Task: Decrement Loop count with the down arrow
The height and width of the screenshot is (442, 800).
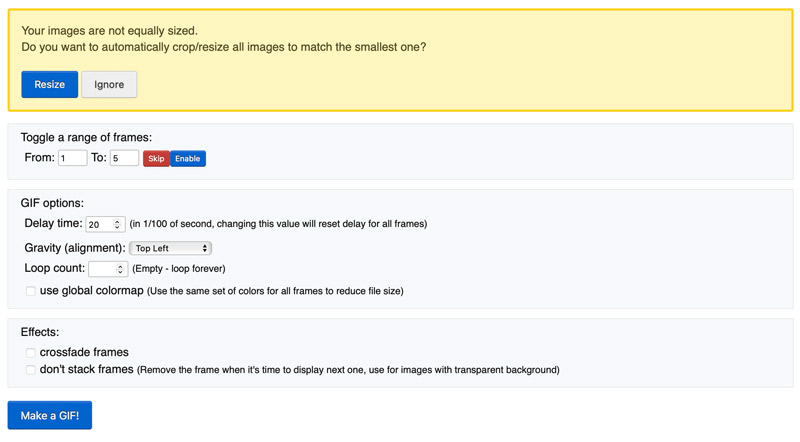Action: coord(121,272)
